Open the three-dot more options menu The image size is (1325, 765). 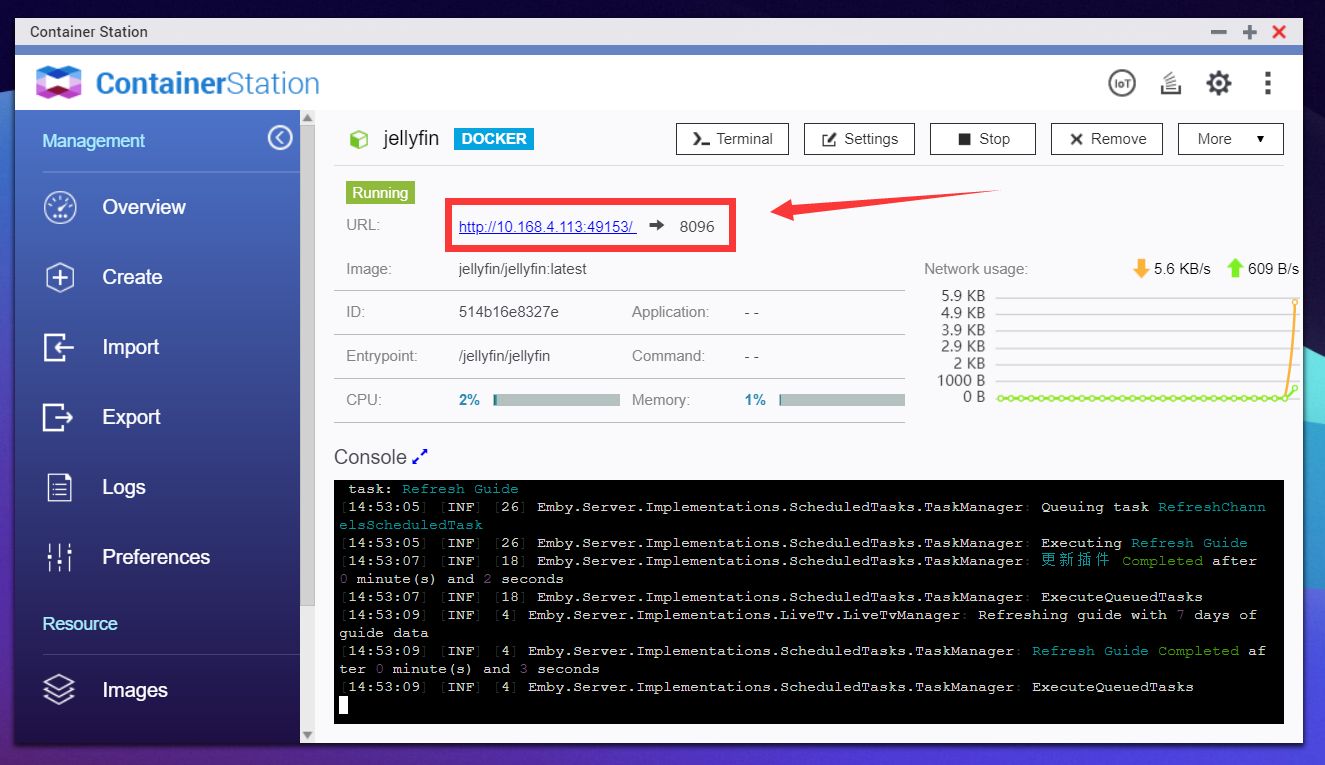coord(1267,83)
